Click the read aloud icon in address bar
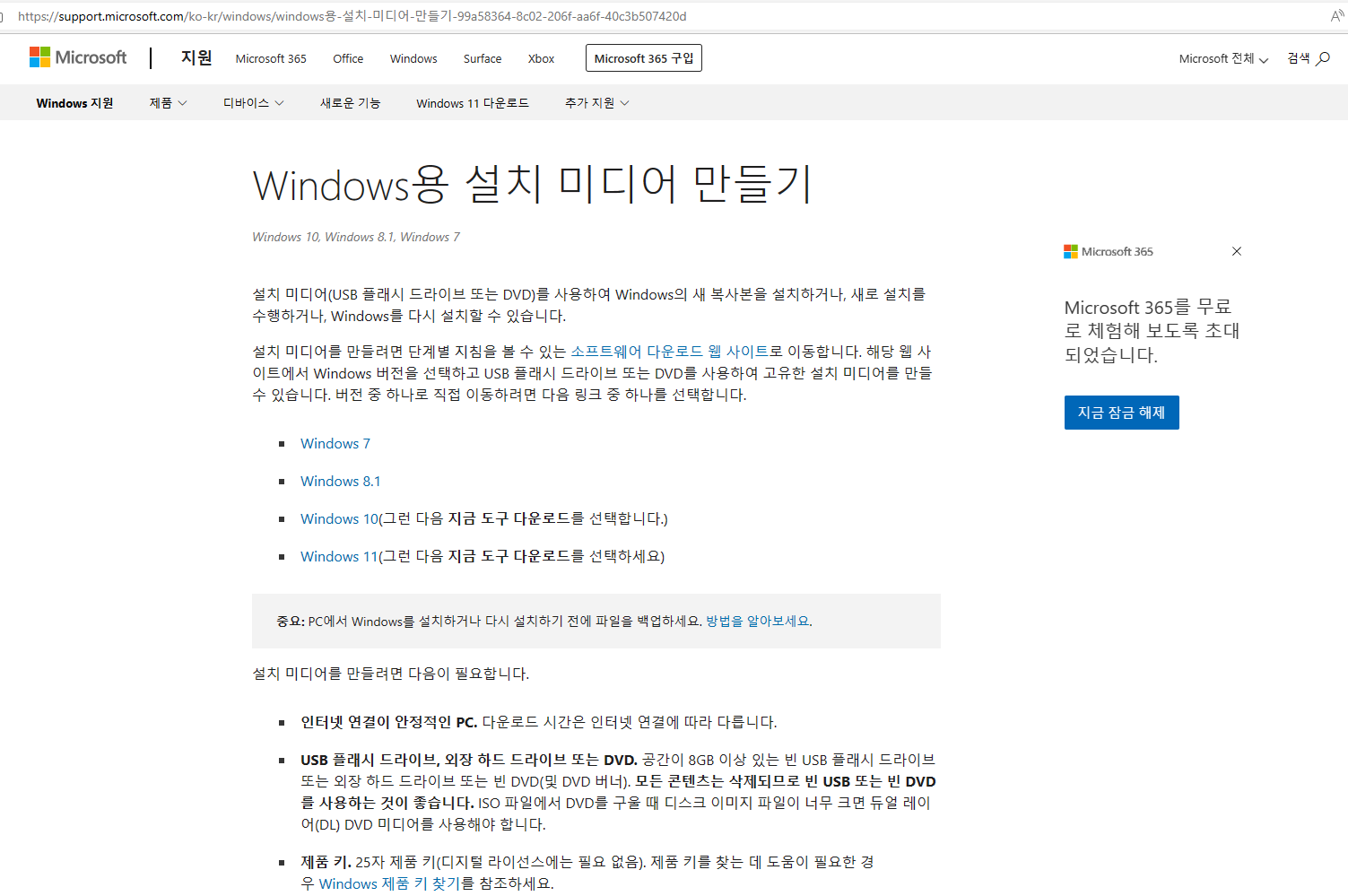Image resolution: width=1348 pixels, height=896 pixels. 1337,16
